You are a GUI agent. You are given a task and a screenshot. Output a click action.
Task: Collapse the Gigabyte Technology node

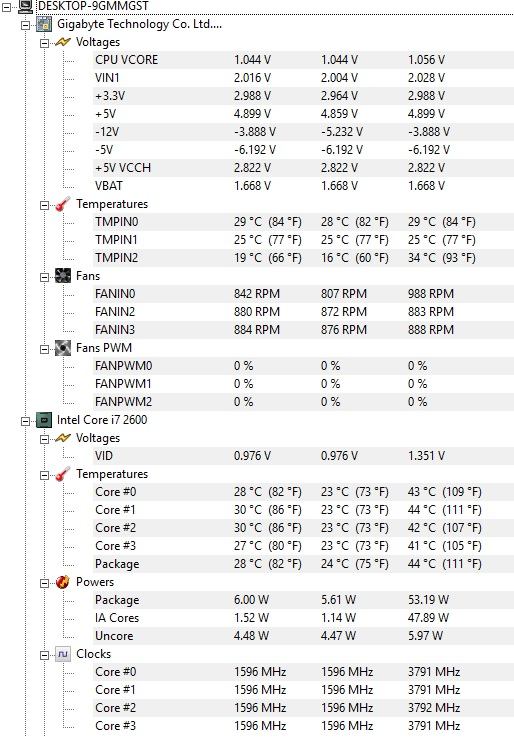(25, 25)
